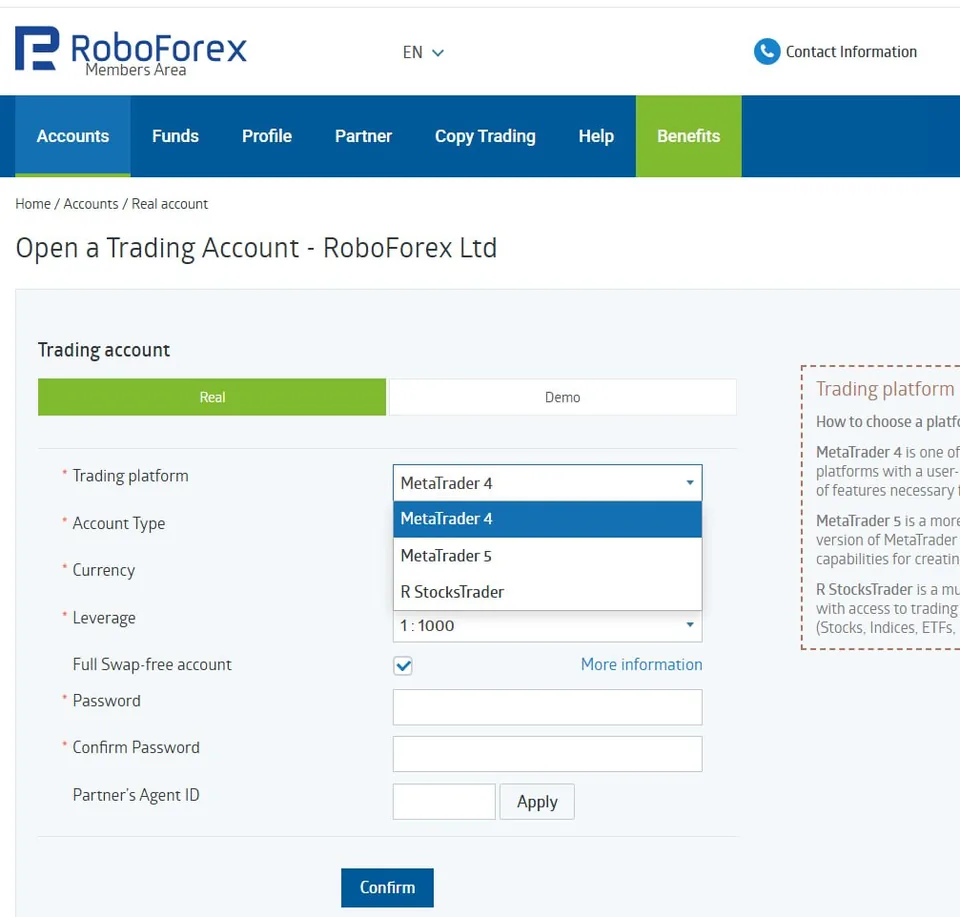Click the Trading platform help heading

pyautogui.click(x=885, y=389)
